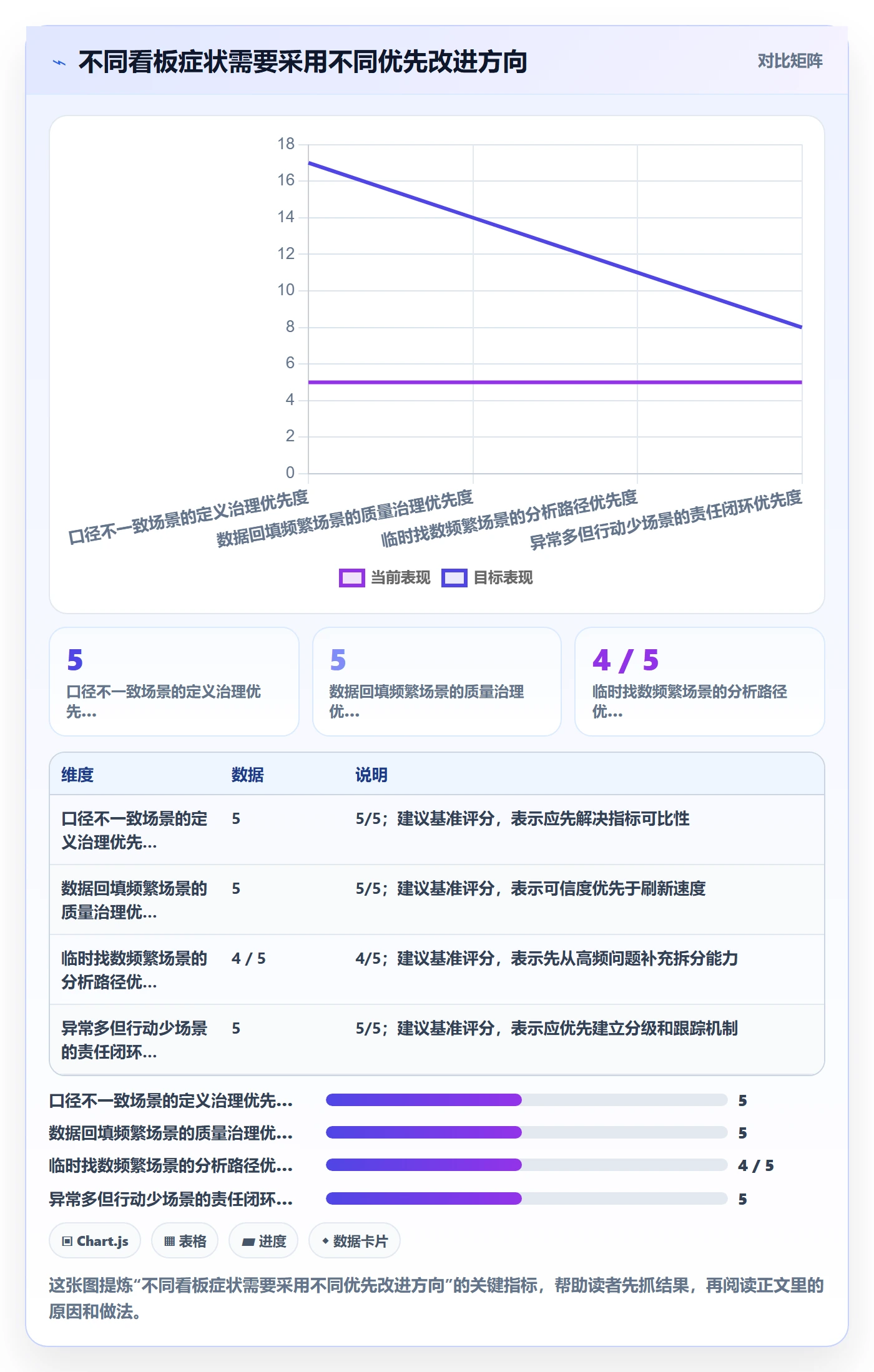Click the 数据卡片 chip diamond icon
Screen dimensions: 874x1372
(x=325, y=1241)
